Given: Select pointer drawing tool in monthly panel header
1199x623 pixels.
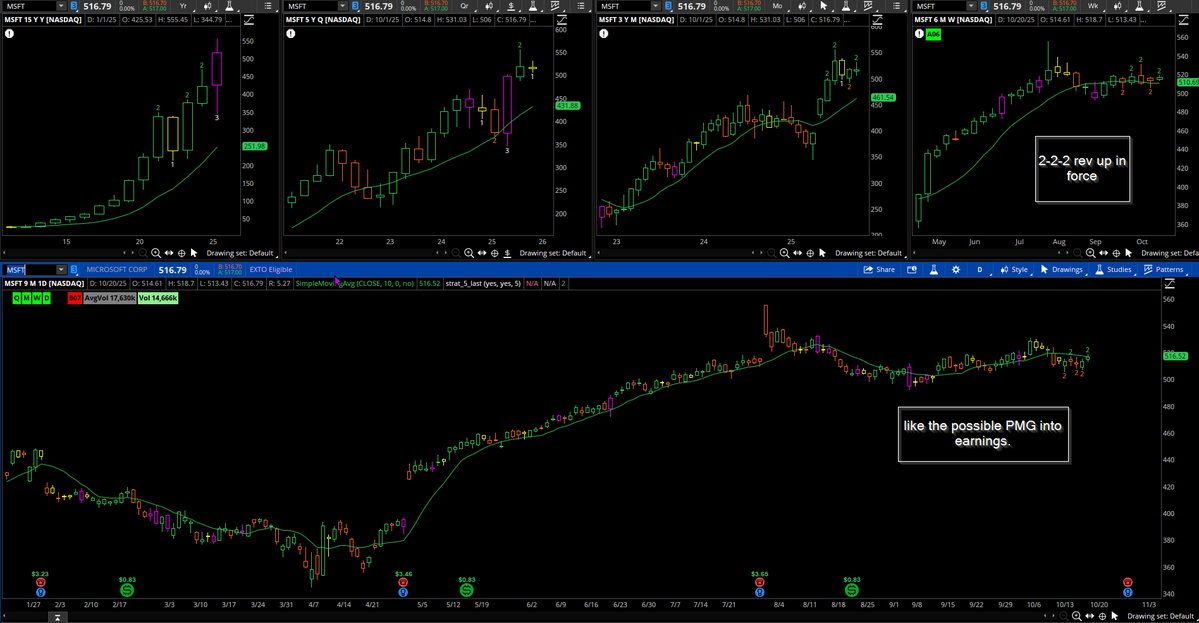Looking at the screenshot, I should [x=824, y=6].
